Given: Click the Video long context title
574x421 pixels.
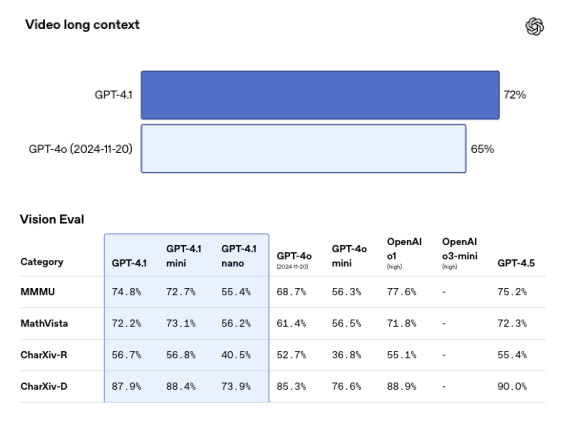Looking at the screenshot, I should coord(82,25).
